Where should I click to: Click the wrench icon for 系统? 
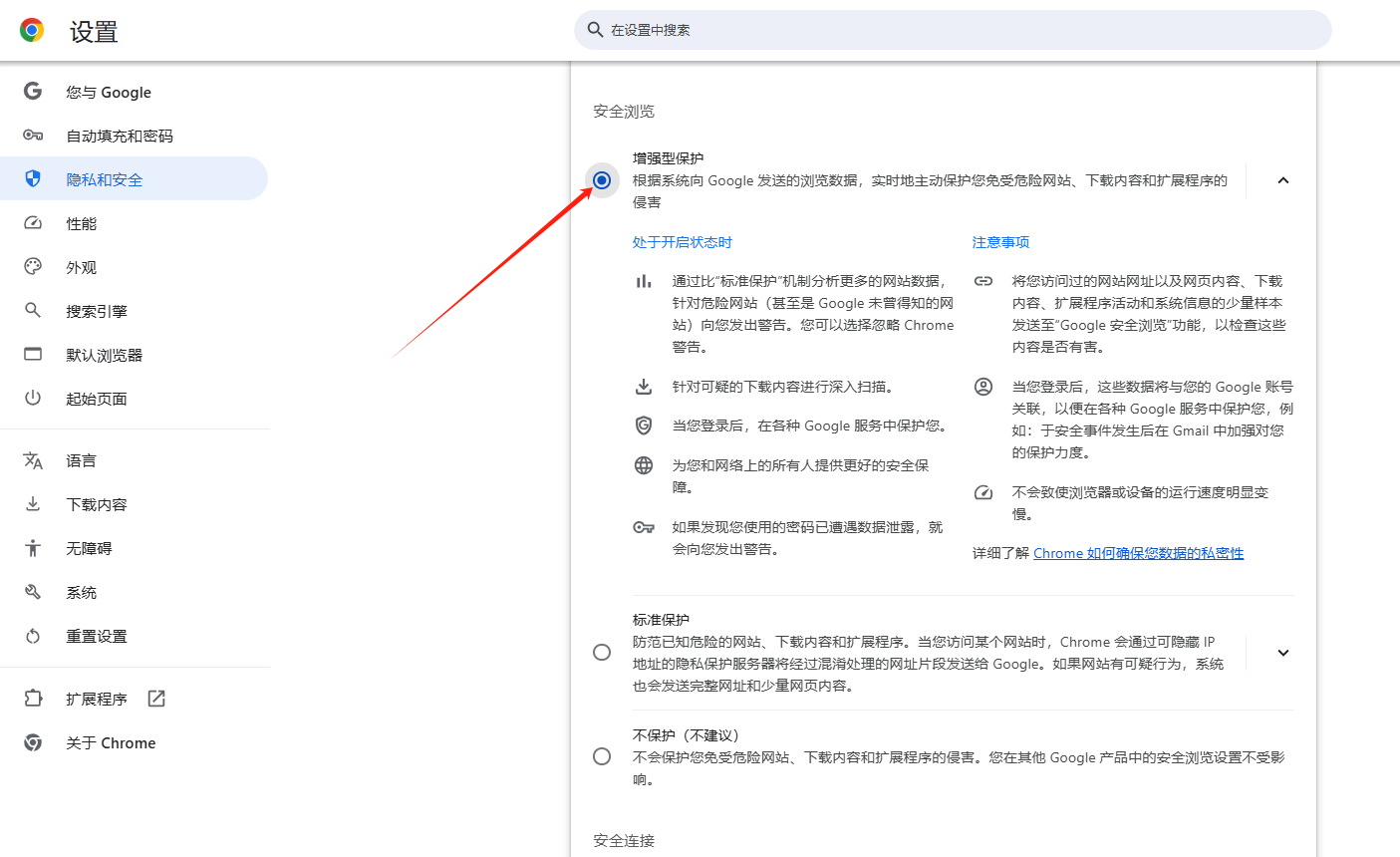coord(33,592)
